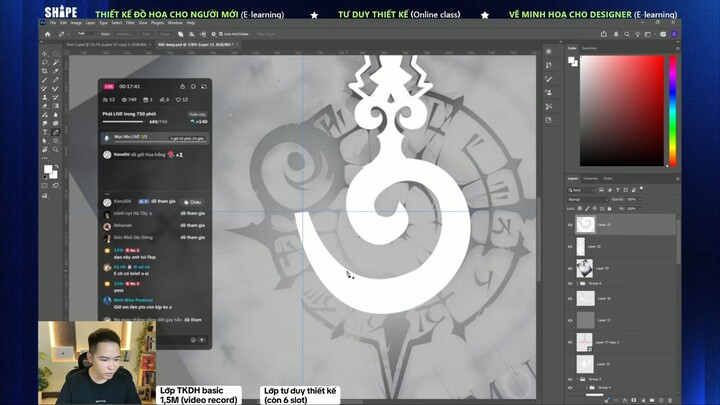Click the Tuần này button in live overlay
The image size is (720, 405).
tap(197, 114)
